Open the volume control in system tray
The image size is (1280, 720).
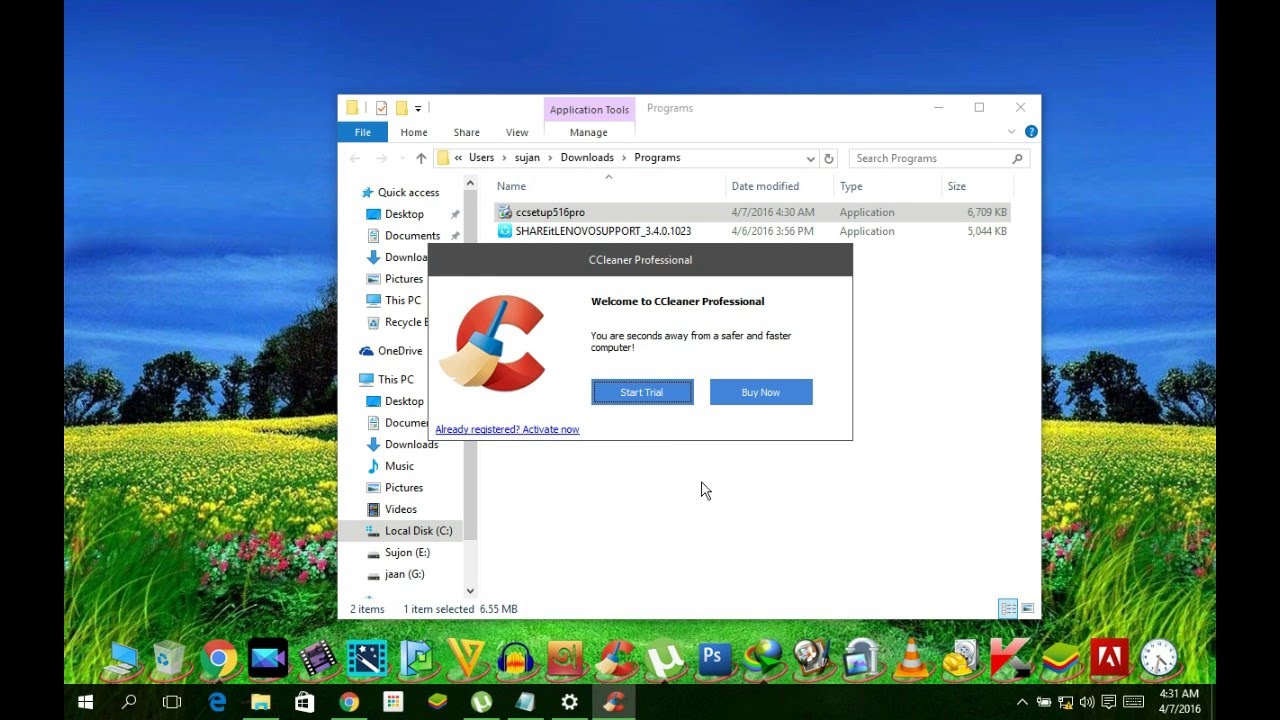click(x=1087, y=702)
